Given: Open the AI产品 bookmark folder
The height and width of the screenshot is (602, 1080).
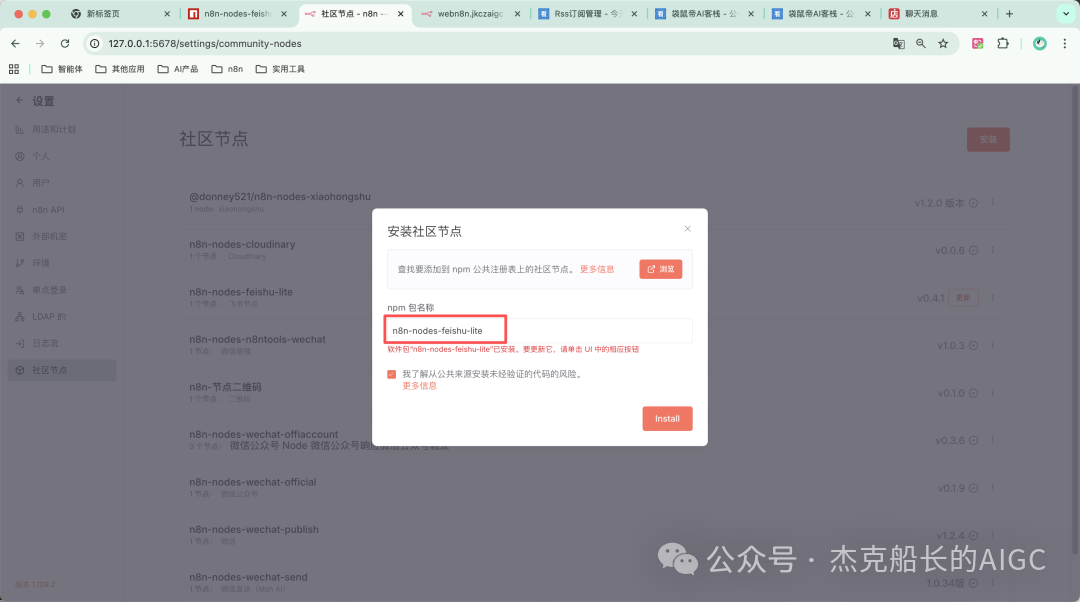Looking at the screenshot, I should [178, 69].
